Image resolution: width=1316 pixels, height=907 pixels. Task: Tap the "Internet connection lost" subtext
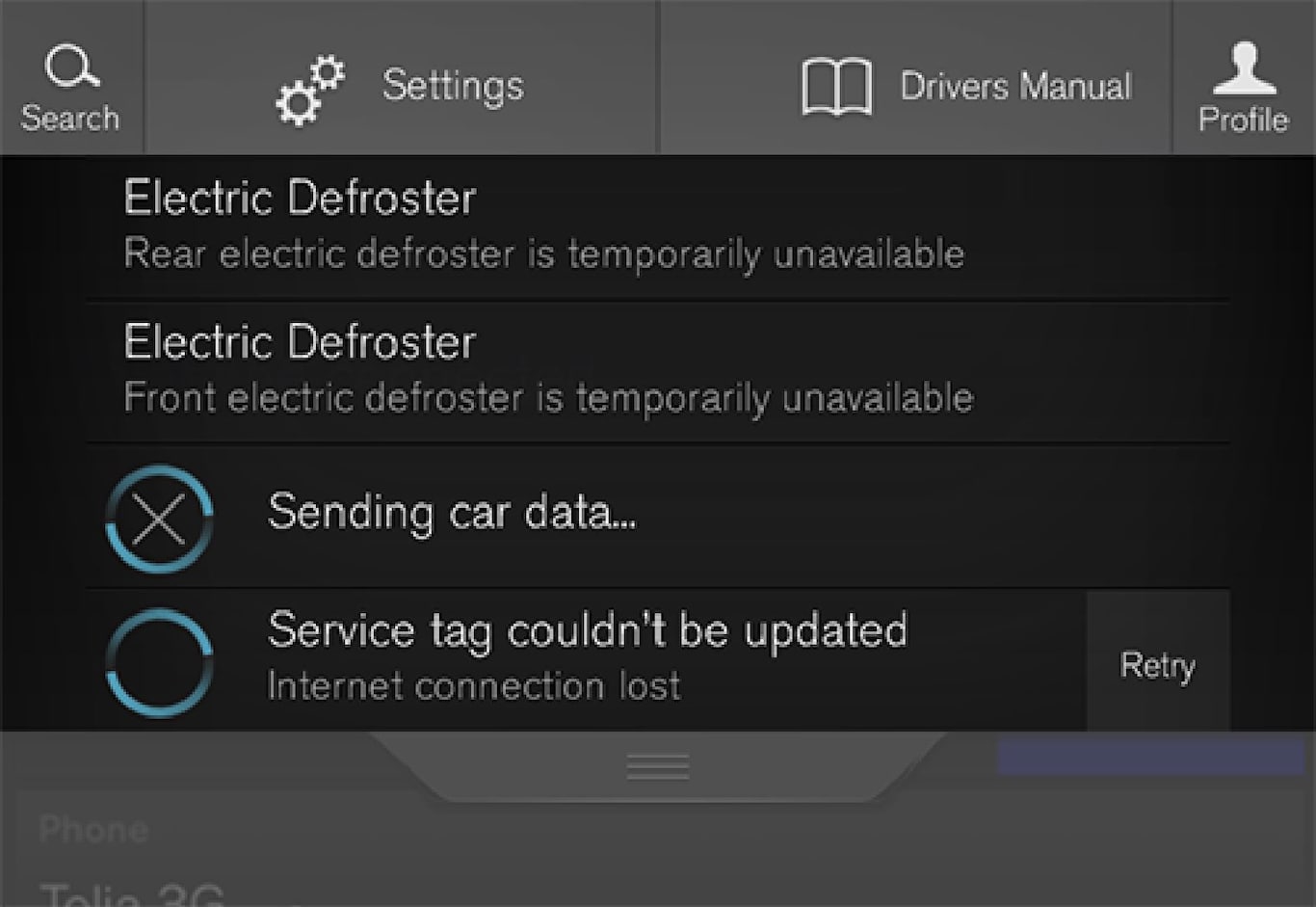[x=473, y=686]
